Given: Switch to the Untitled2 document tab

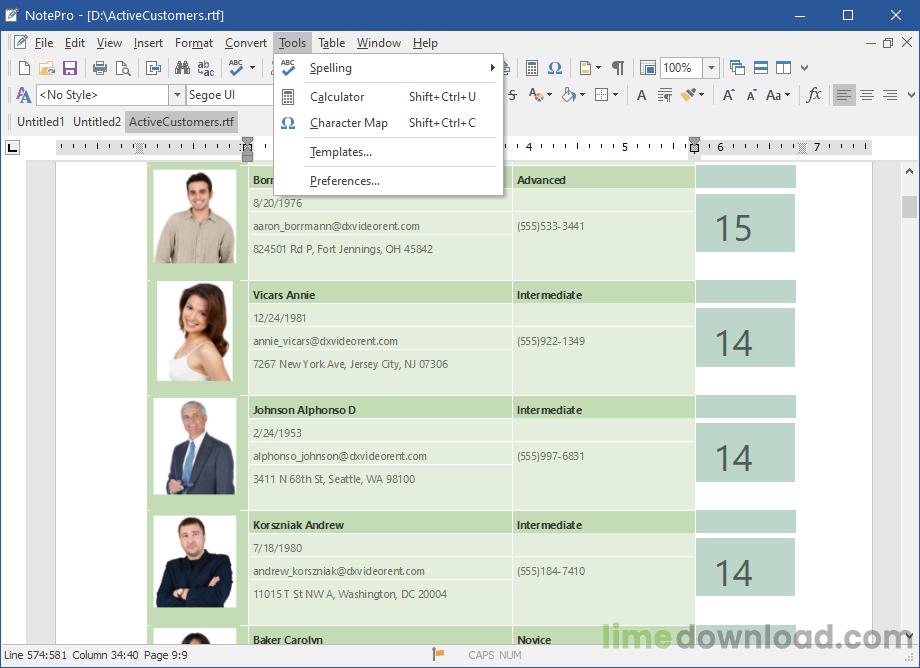Looking at the screenshot, I should click(x=97, y=122).
